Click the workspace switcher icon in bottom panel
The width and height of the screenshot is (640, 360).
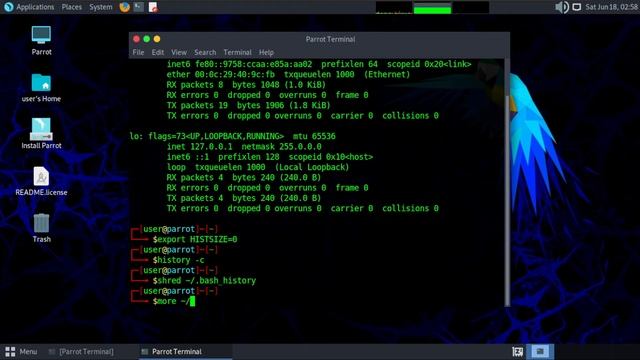point(518,351)
